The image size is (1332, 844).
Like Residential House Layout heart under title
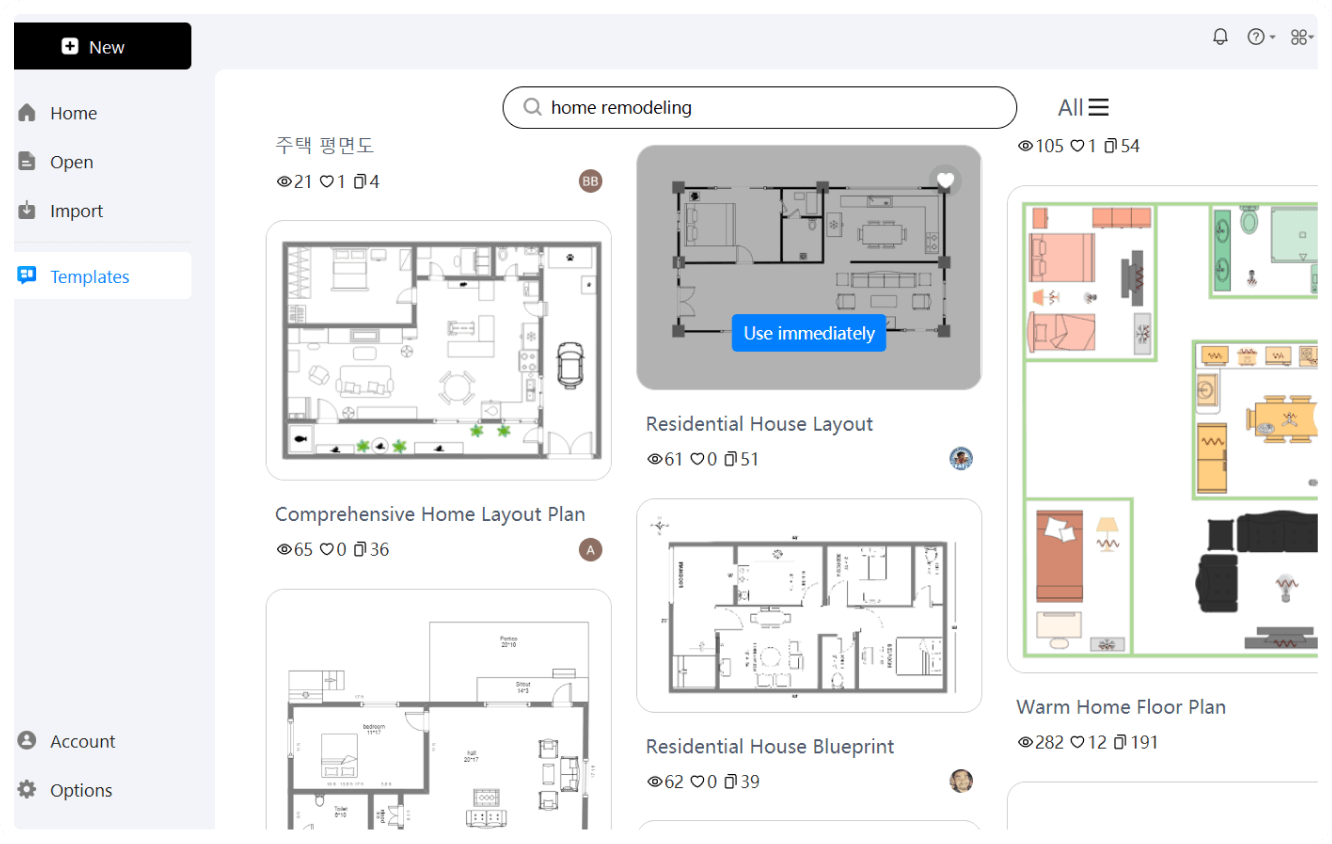[697, 460]
